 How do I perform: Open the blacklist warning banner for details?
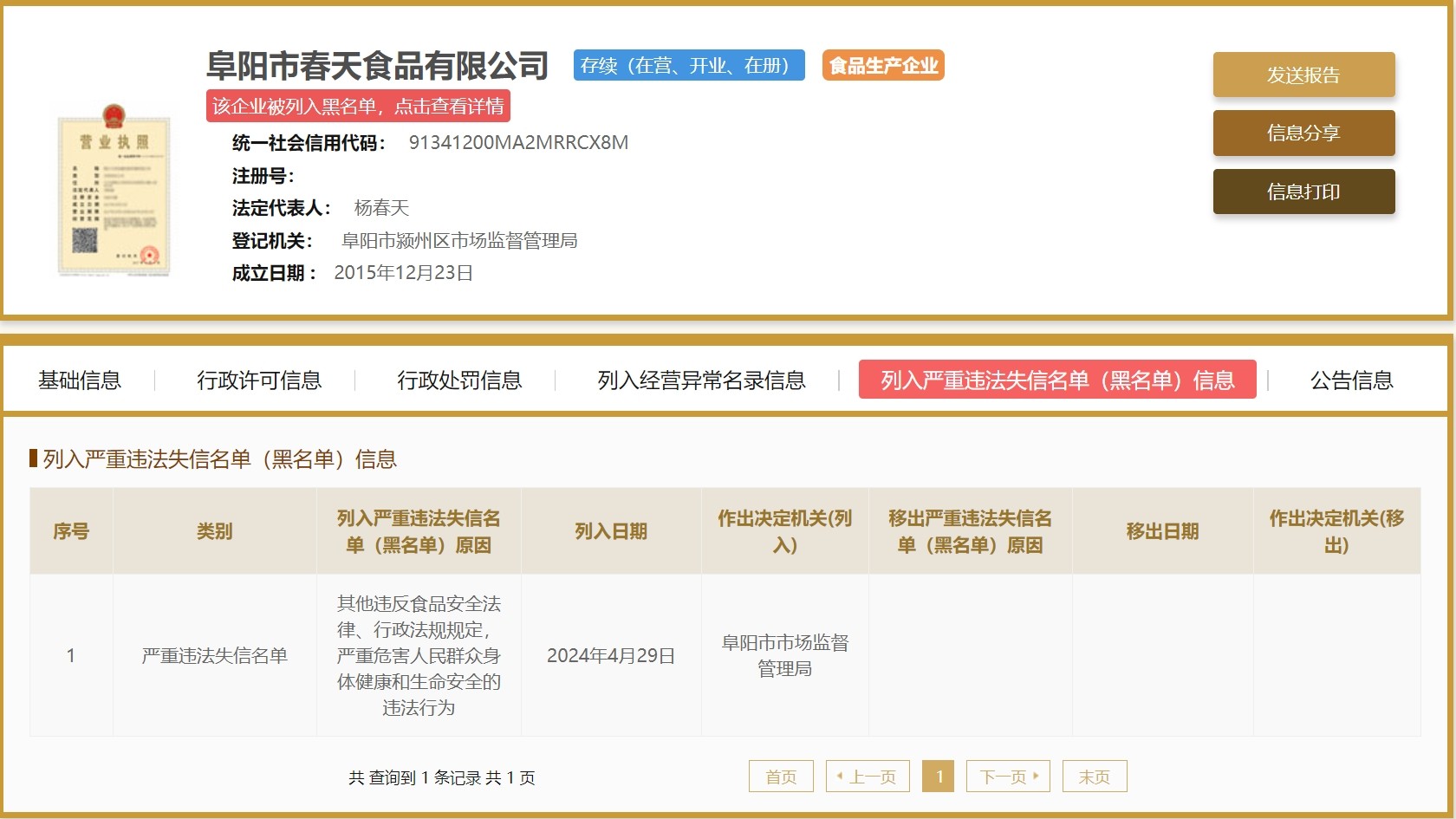[358, 107]
